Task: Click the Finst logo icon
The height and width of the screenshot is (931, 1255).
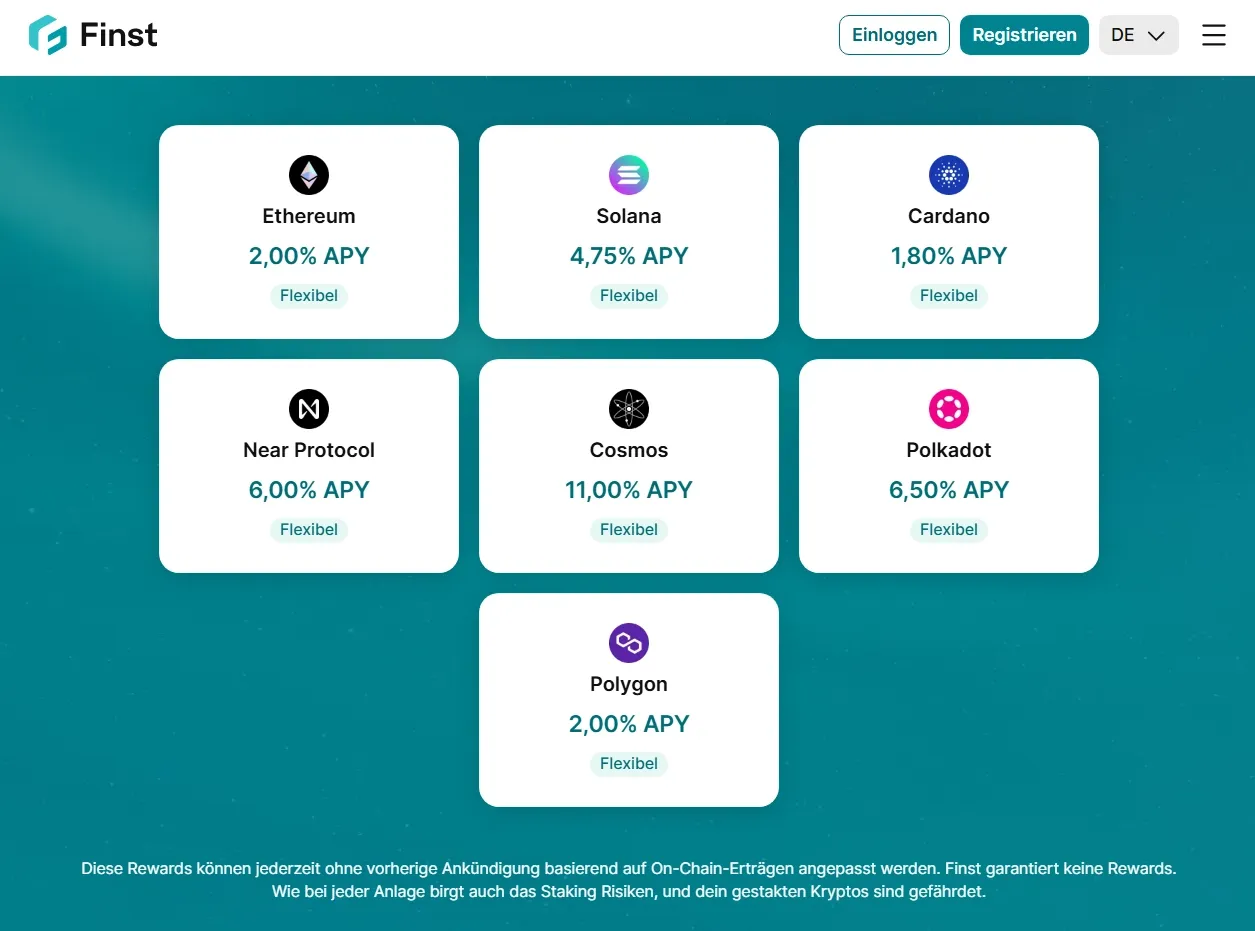Action: click(47, 35)
